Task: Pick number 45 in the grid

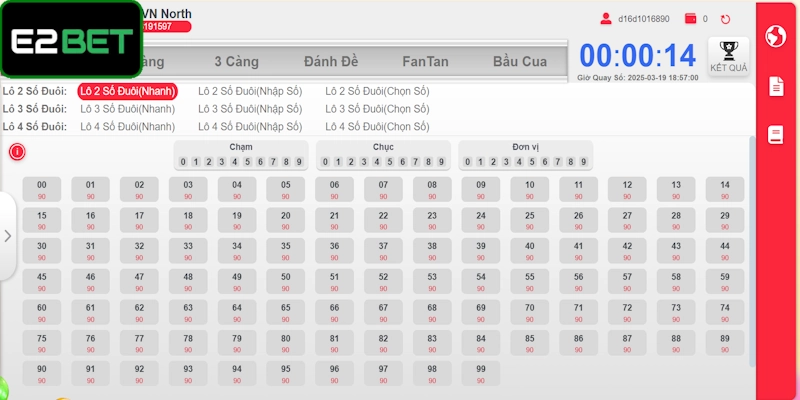Action: point(42,282)
